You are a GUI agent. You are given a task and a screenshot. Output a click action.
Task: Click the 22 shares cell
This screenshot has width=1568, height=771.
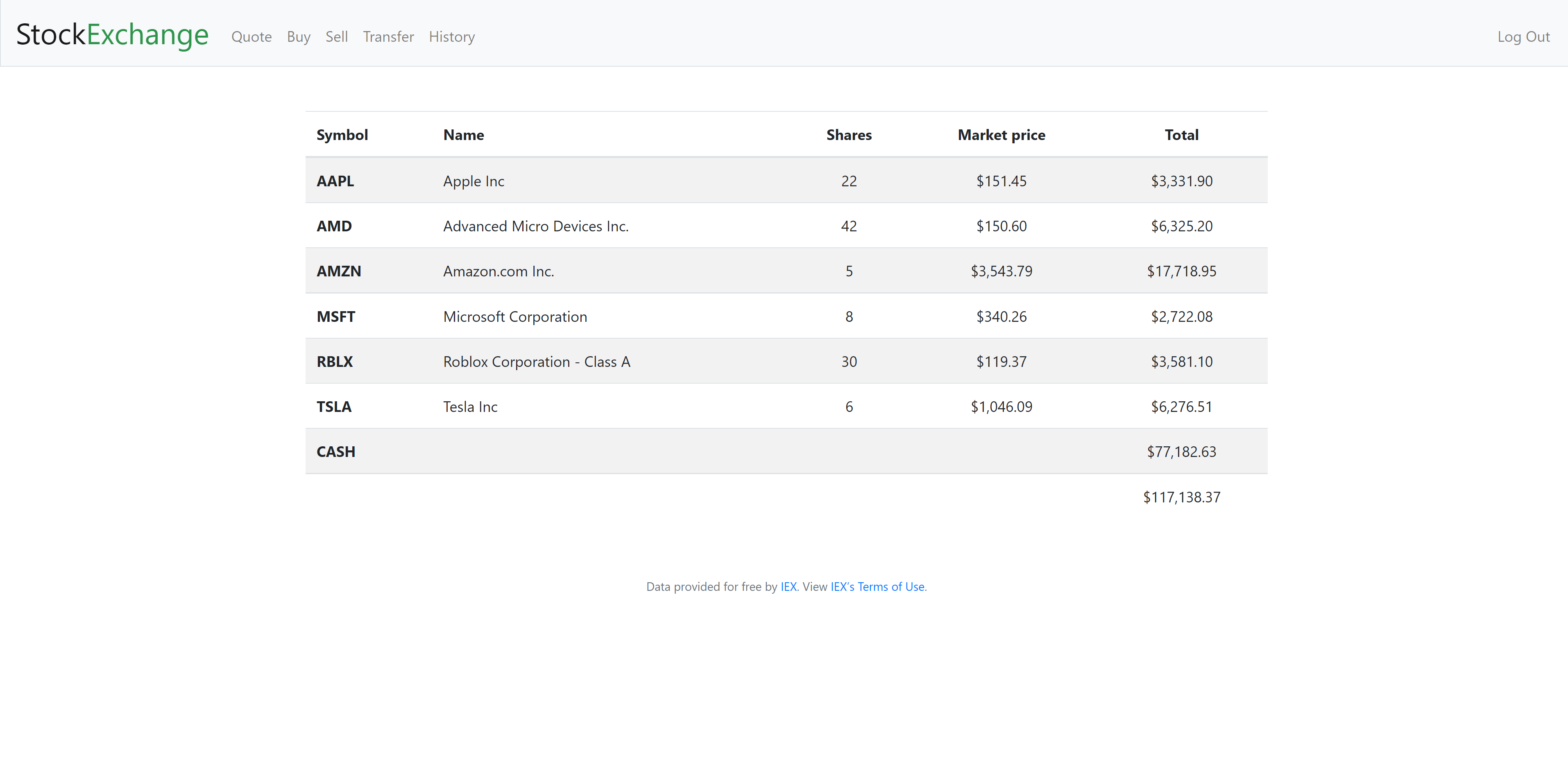click(x=849, y=181)
